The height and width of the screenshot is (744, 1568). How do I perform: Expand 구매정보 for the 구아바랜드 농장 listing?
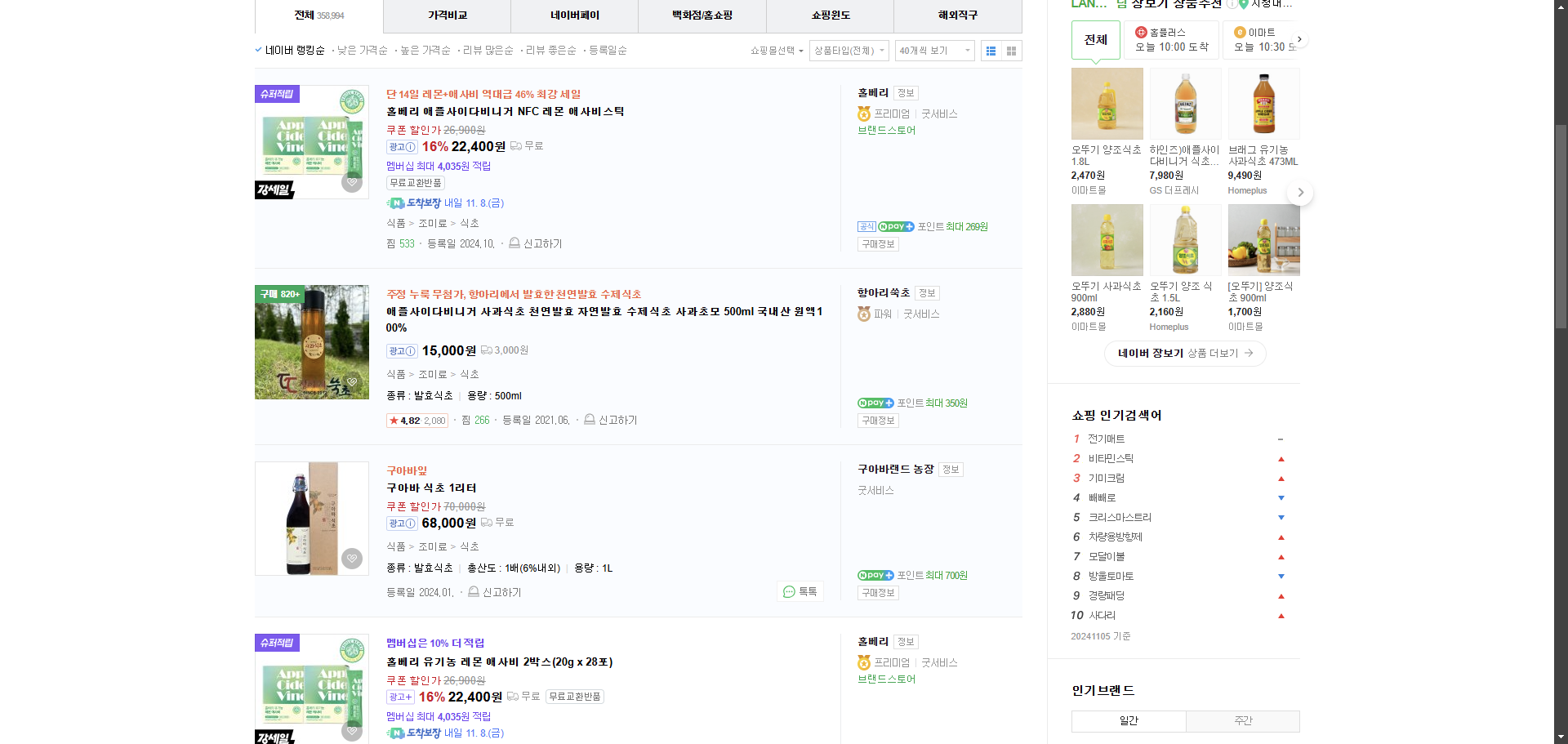(x=878, y=593)
